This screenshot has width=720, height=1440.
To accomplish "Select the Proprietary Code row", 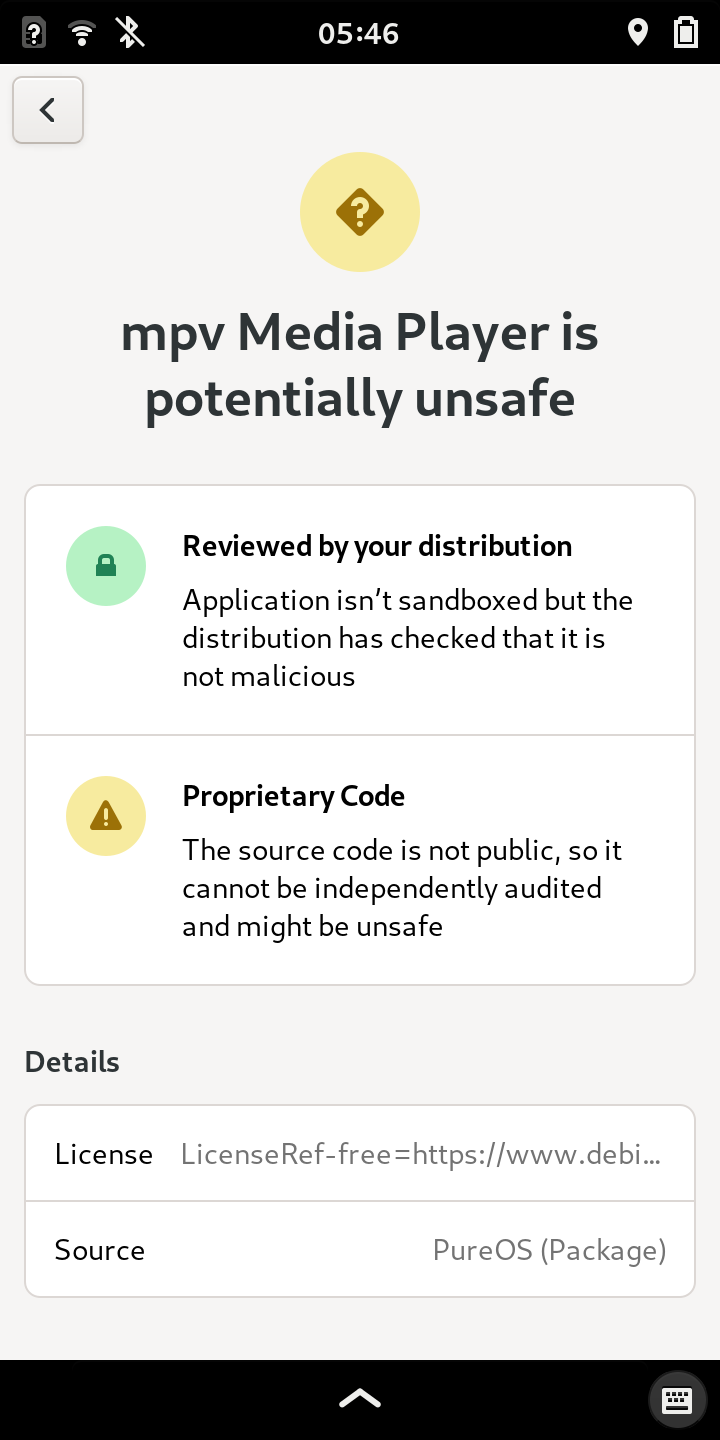I will [360, 860].
